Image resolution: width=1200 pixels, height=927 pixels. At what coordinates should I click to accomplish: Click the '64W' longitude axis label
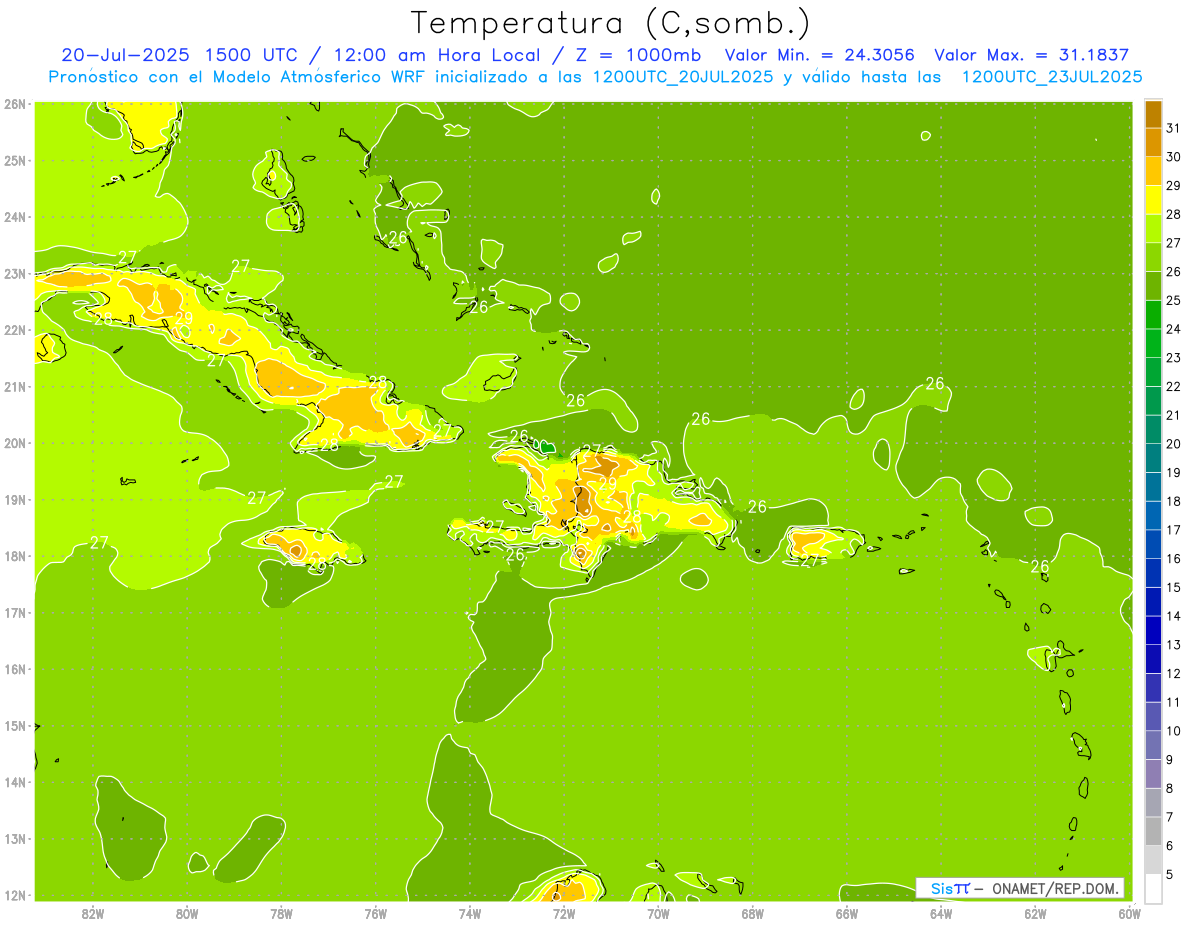(941, 913)
